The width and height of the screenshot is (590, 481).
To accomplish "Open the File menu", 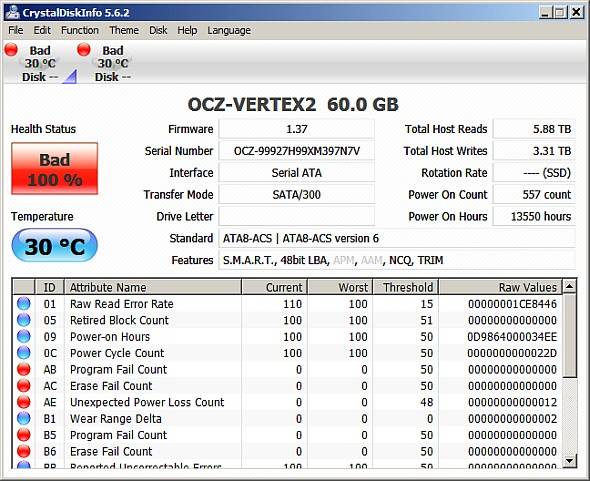I will point(16,30).
